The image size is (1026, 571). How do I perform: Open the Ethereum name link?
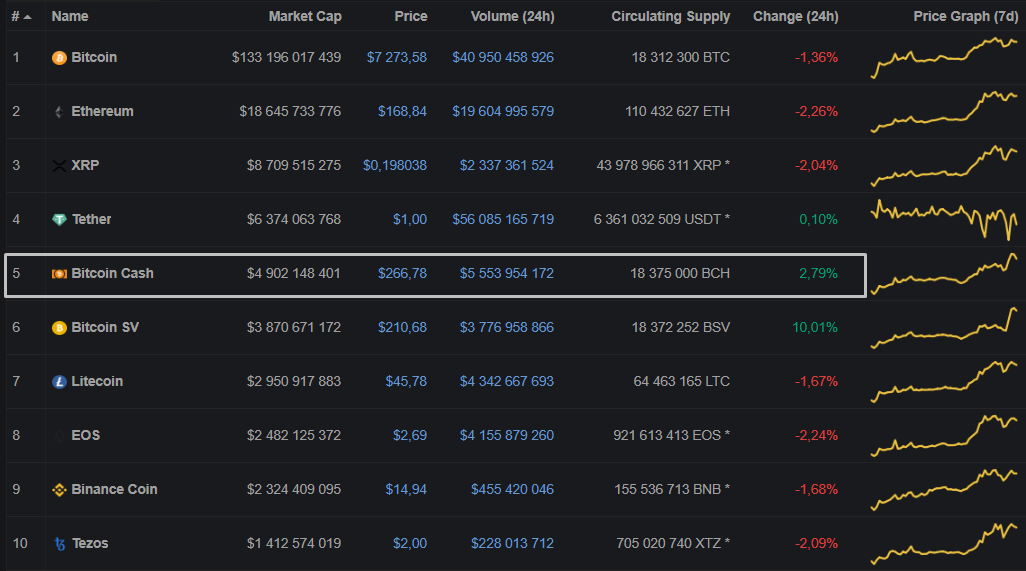point(102,112)
